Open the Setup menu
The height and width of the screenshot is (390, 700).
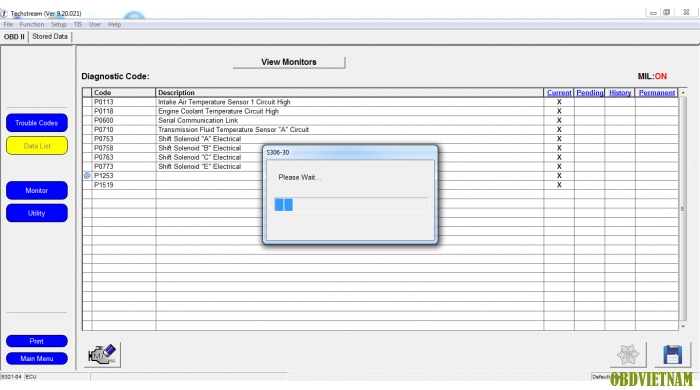point(58,25)
